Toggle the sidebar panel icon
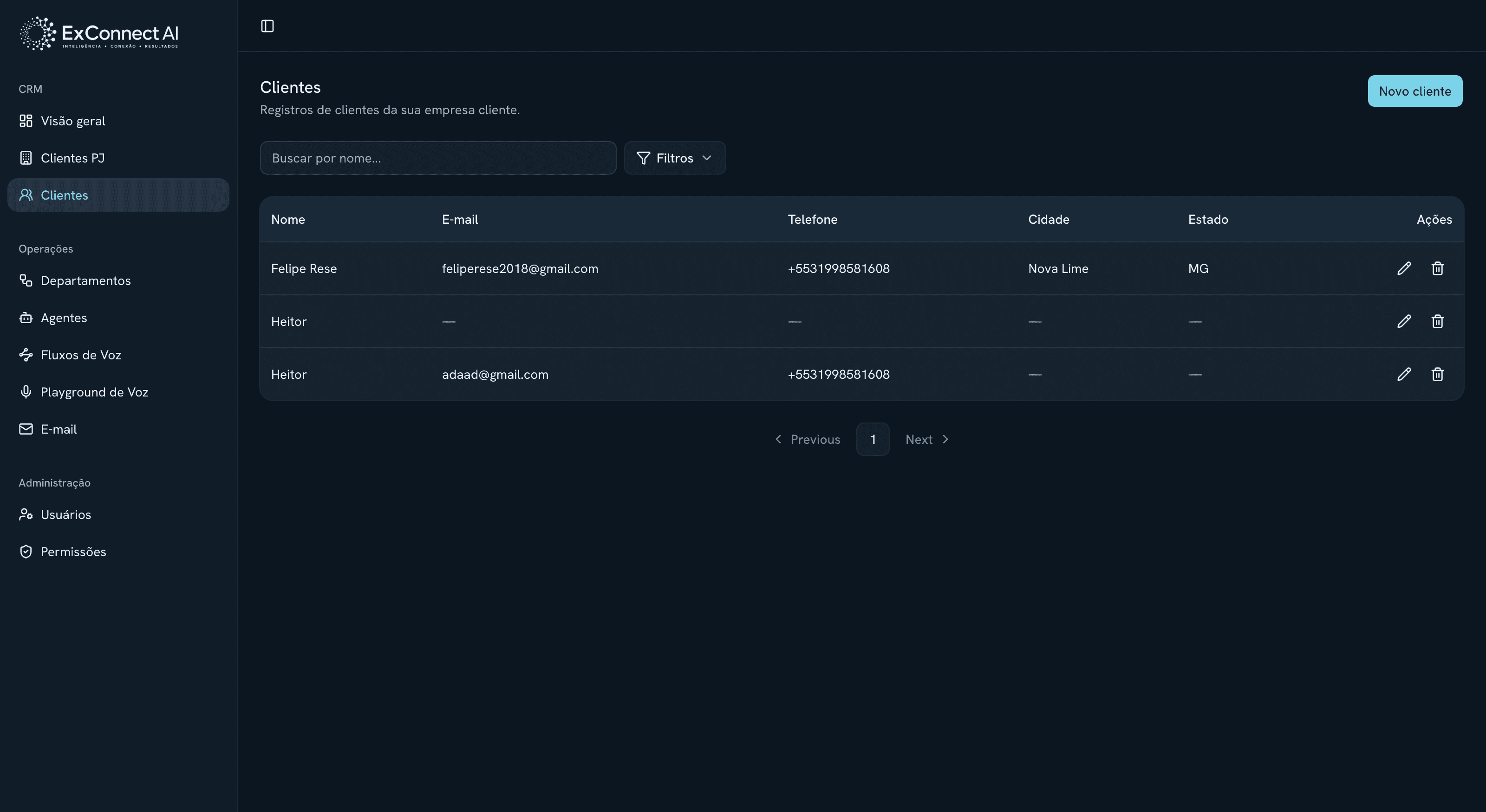 [x=267, y=26]
